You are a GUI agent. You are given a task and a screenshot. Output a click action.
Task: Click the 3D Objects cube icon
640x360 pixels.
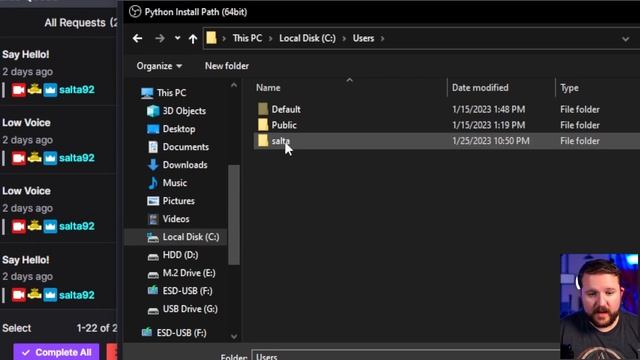153,111
